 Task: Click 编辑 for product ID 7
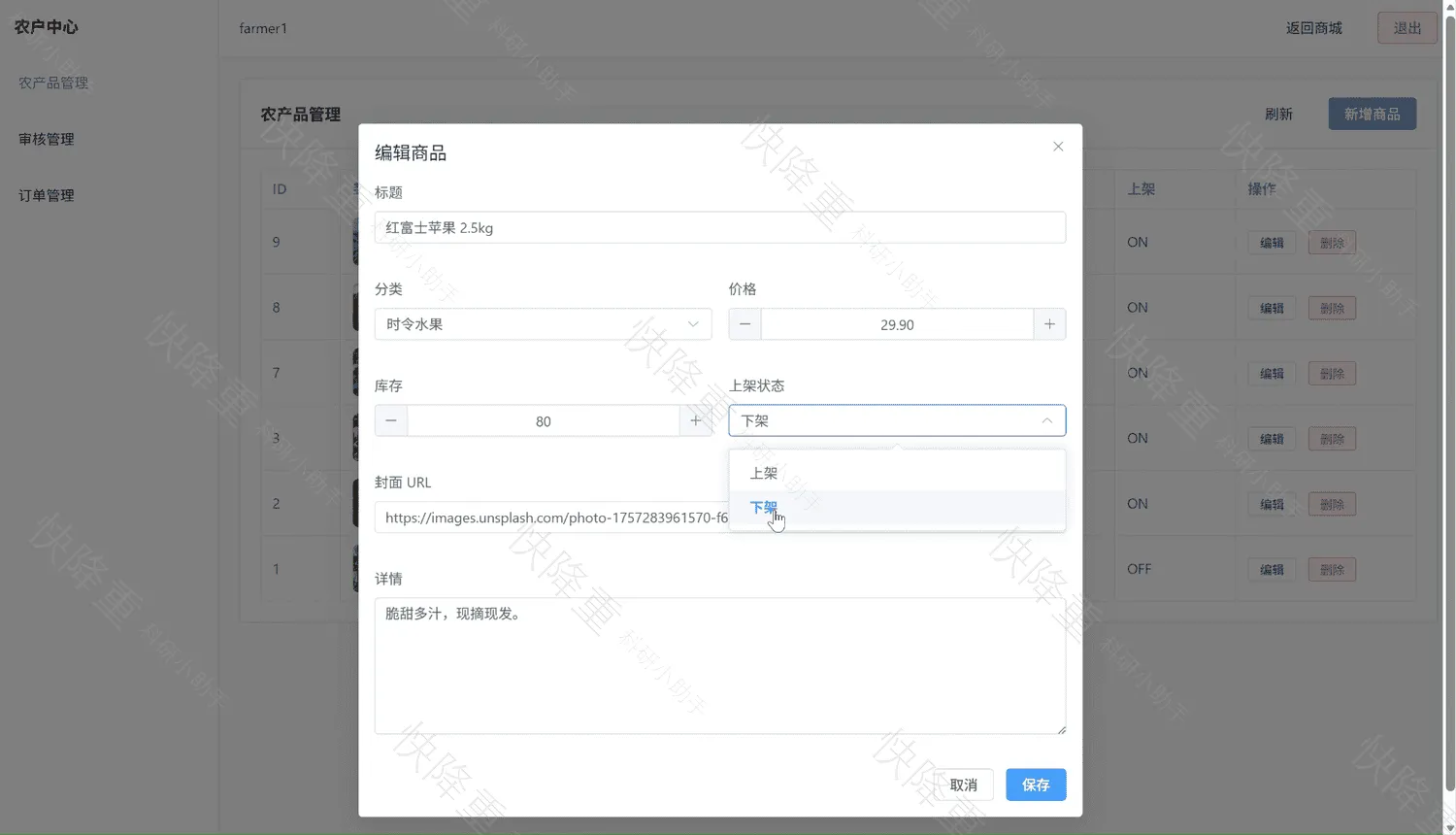1272,373
